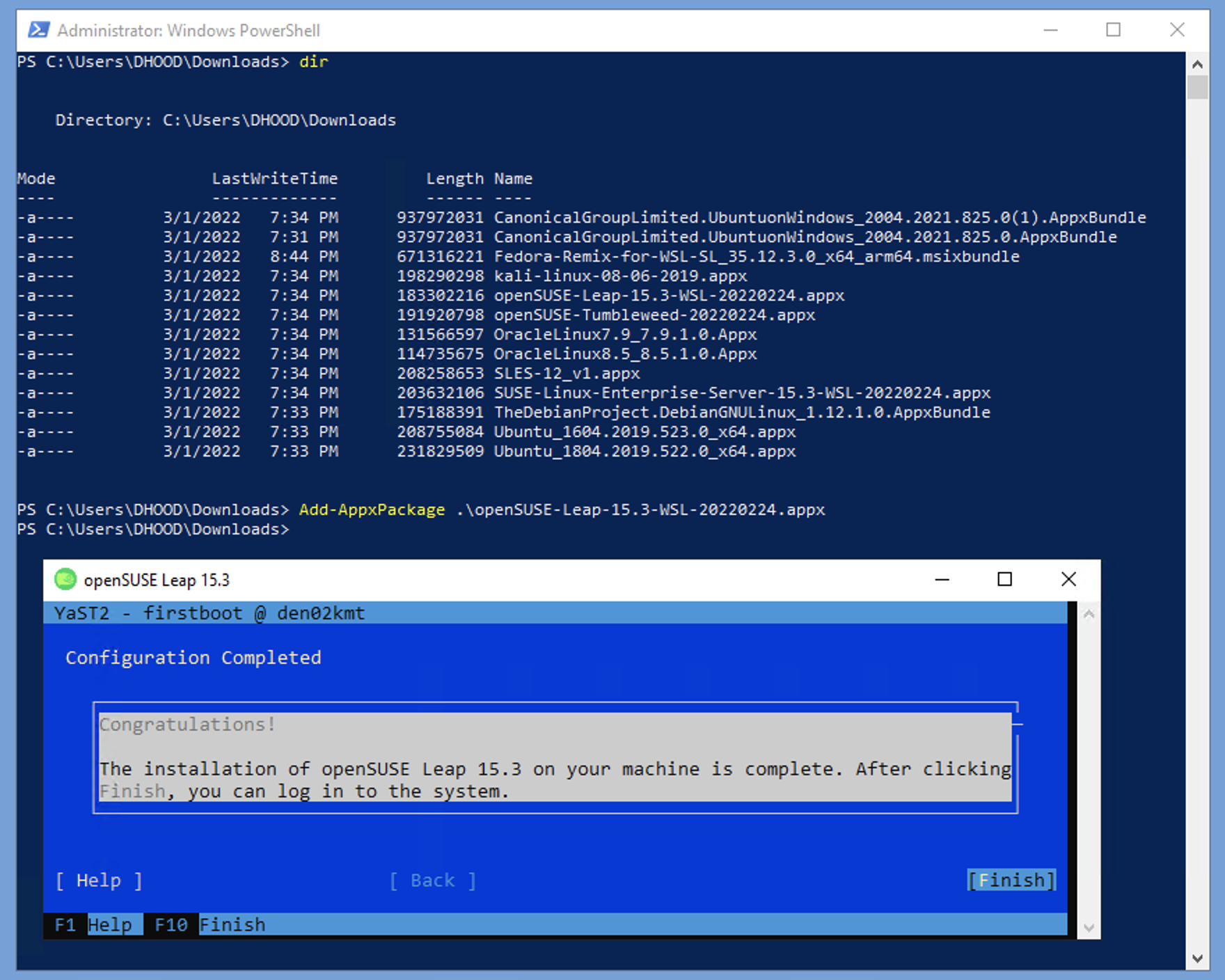Image resolution: width=1225 pixels, height=980 pixels.
Task: Maximize the openSUSE Leap 15.3 window
Action: pos(1004,578)
